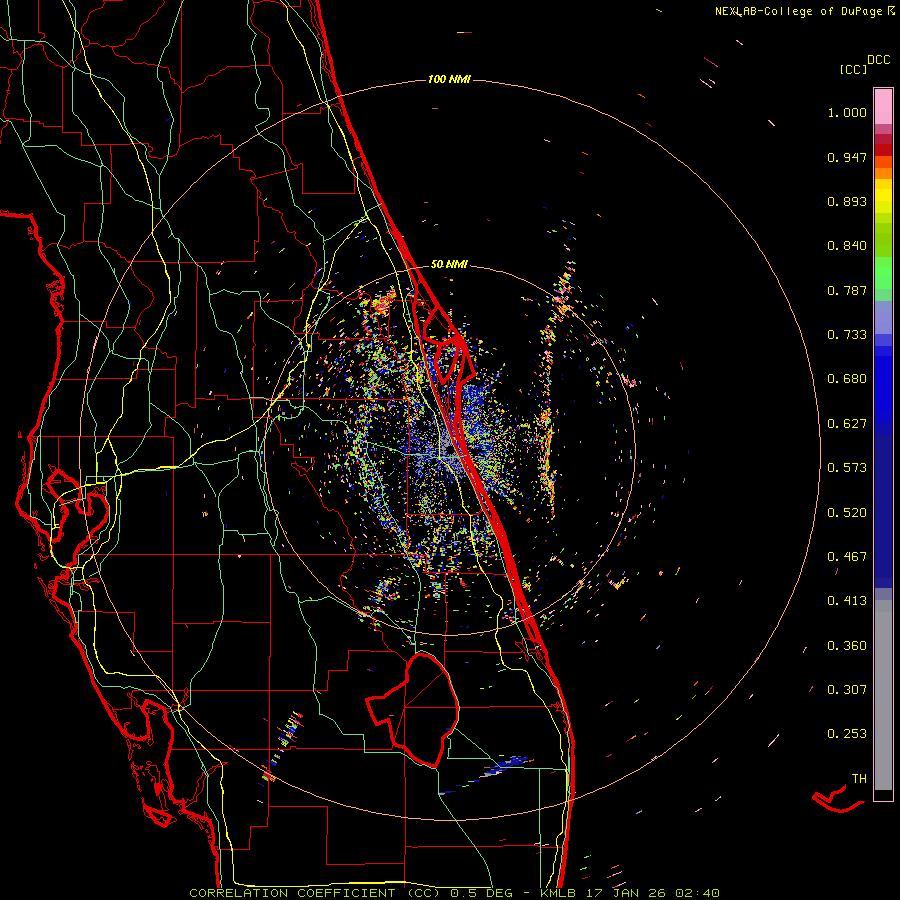Click the [CC] units label beside the legend

[854, 69]
